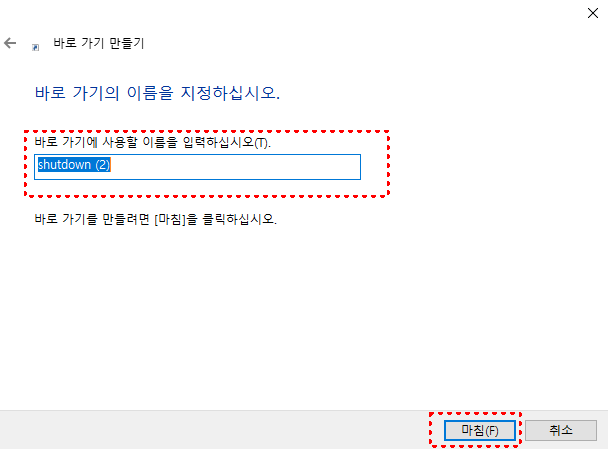Click the highlighted word shutdown in the field
This screenshot has height=449, width=608.
point(64,165)
